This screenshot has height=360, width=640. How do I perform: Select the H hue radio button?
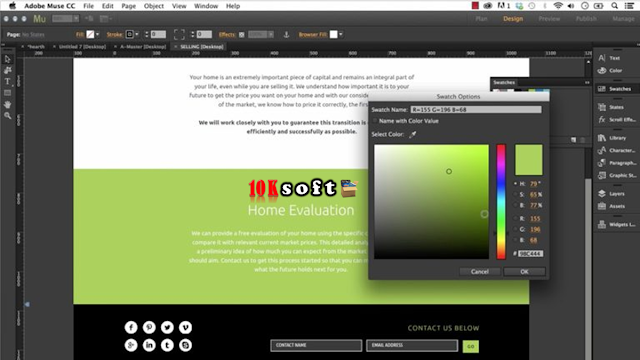515,184
